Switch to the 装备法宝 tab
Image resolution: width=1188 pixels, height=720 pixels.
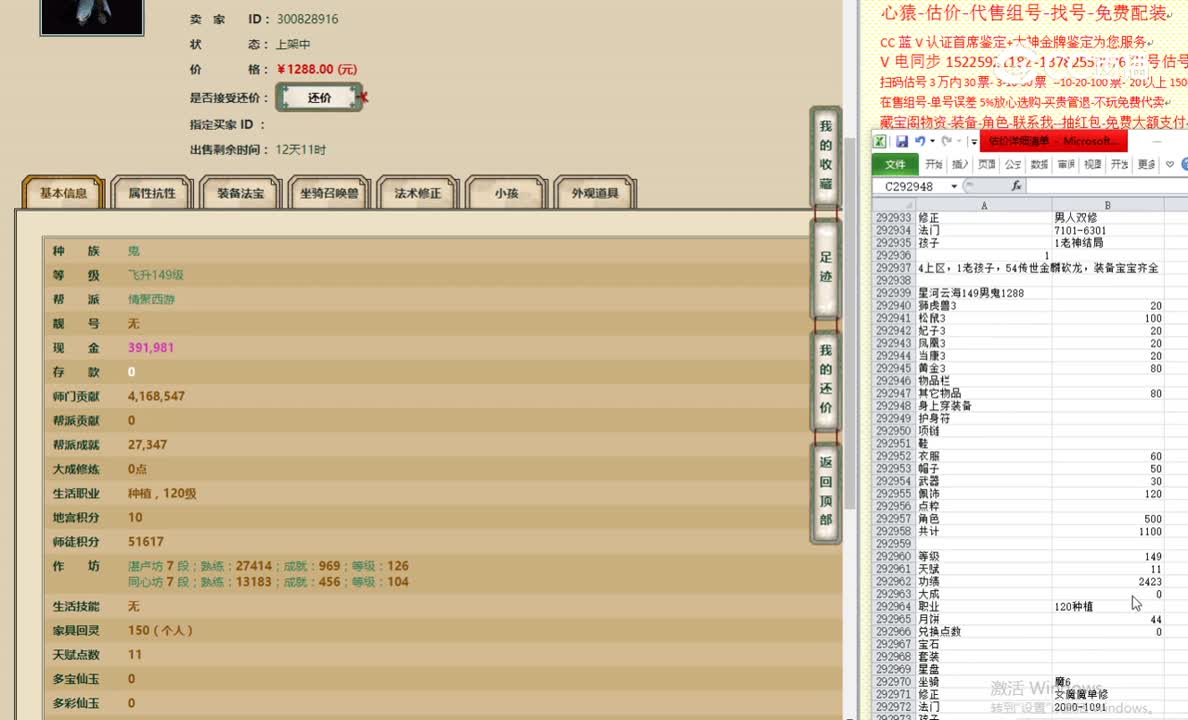tap(239, 191)
